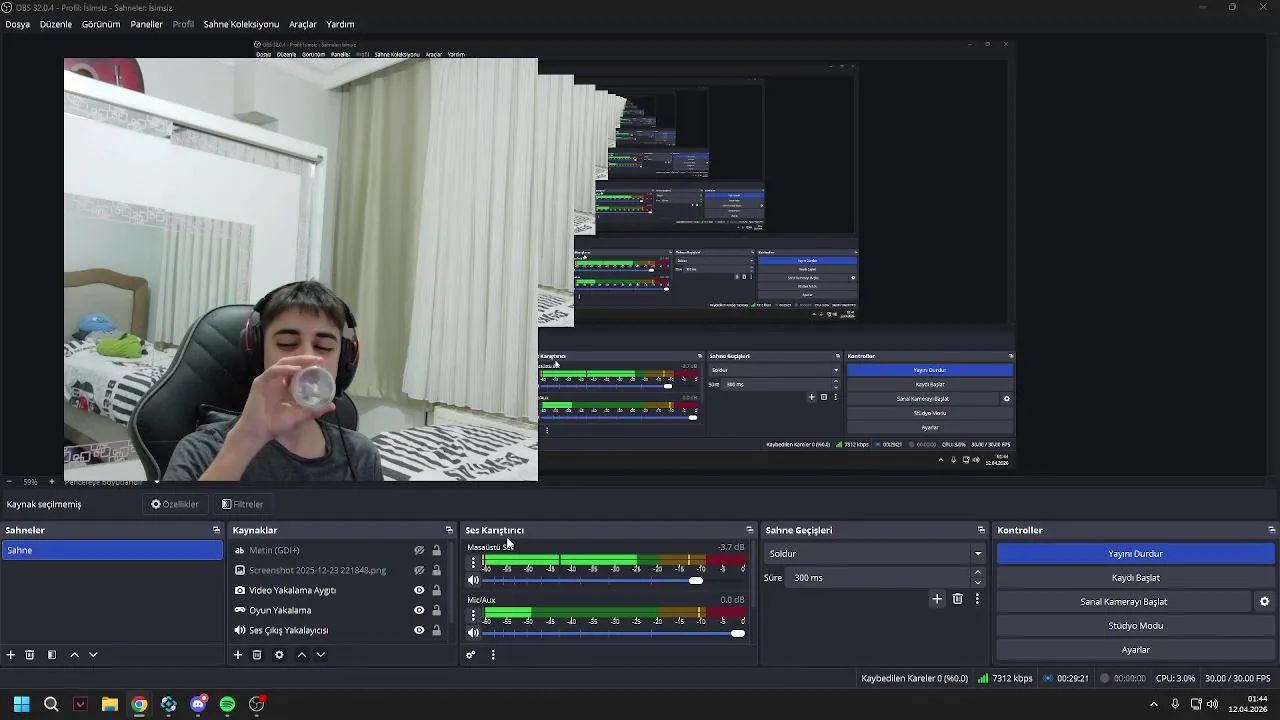The image size is (1280, 720).
Task: Zoom out preview with minus icon
Action: [9, 482]
